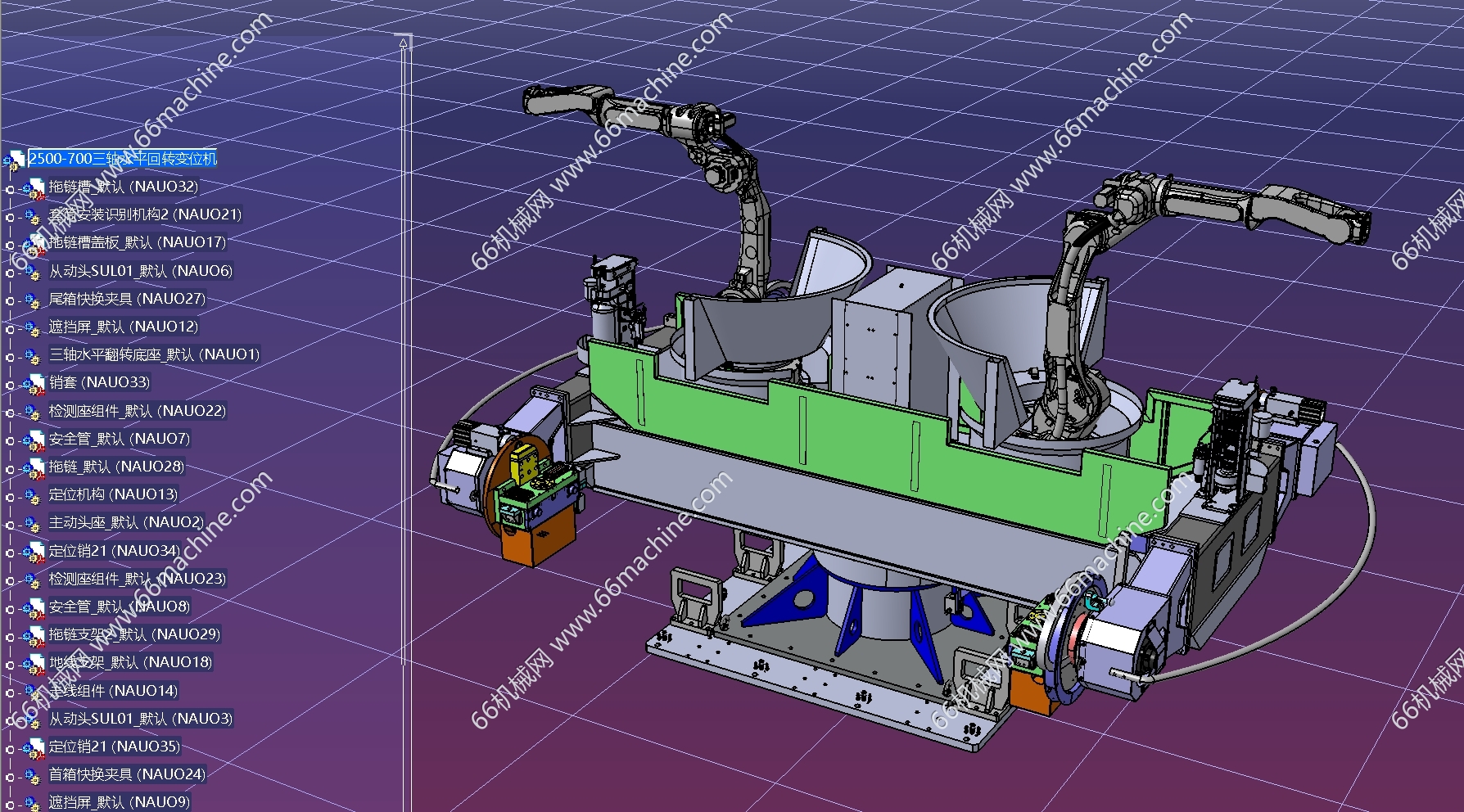The height and width of the screenshot is (812, 1464).
Task: Click the part icon of 销套 (NAUO33)
Action: (34, 384)
